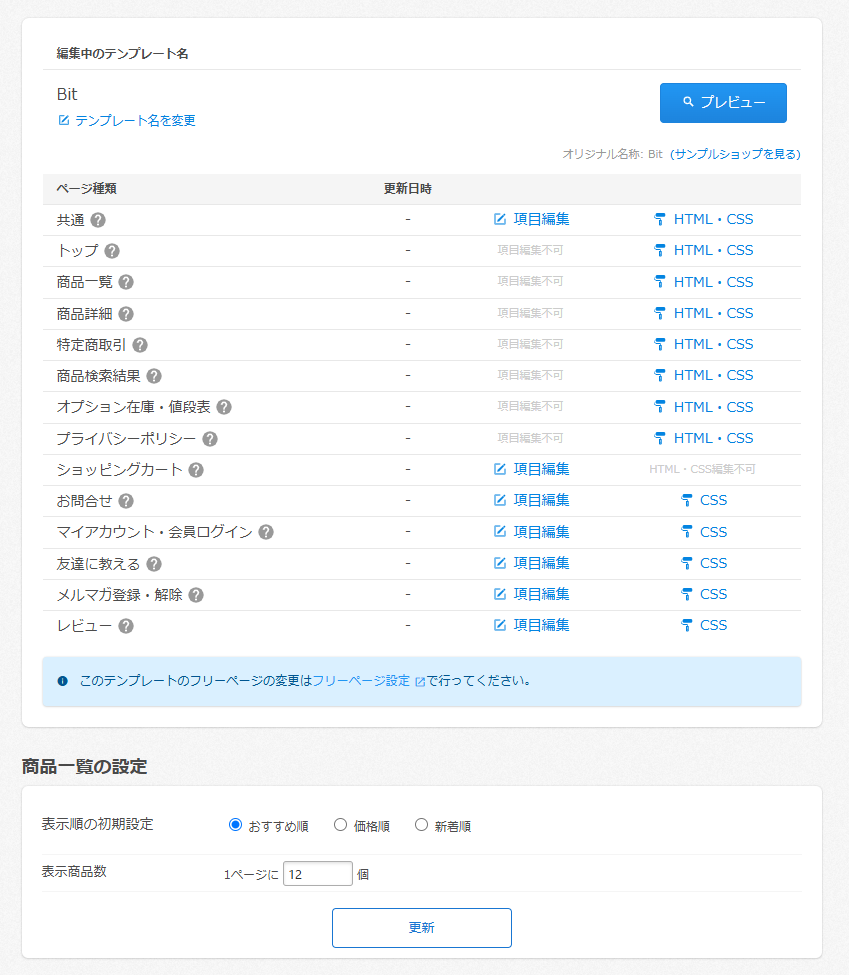The image size is (849, 975).
Task: Select the 価格順 radio button
Action: click(342, 824)
